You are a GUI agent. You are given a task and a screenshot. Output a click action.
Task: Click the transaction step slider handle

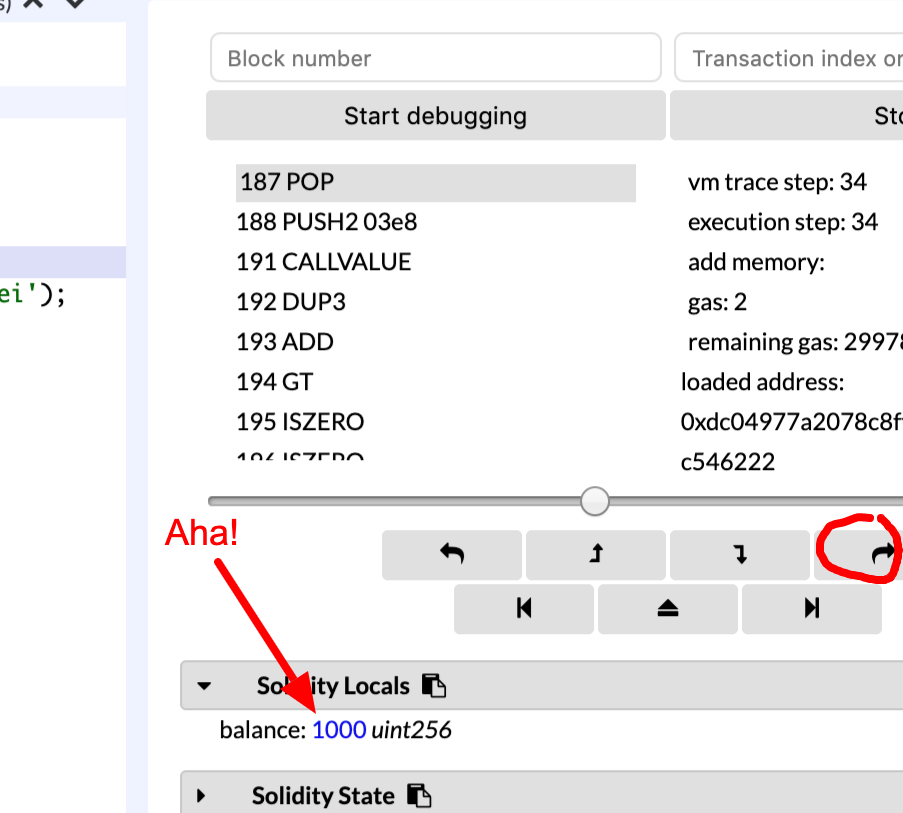pyautogui.click(x=595, y=501)
